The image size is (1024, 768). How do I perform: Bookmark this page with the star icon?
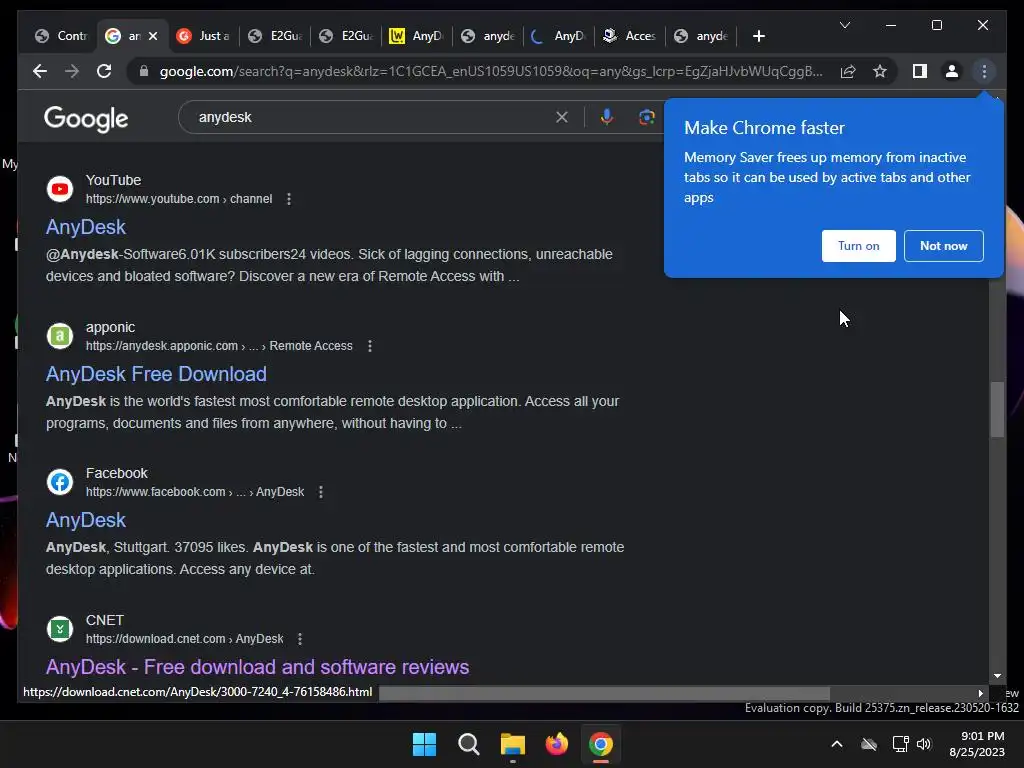click(x=880, y=71)
